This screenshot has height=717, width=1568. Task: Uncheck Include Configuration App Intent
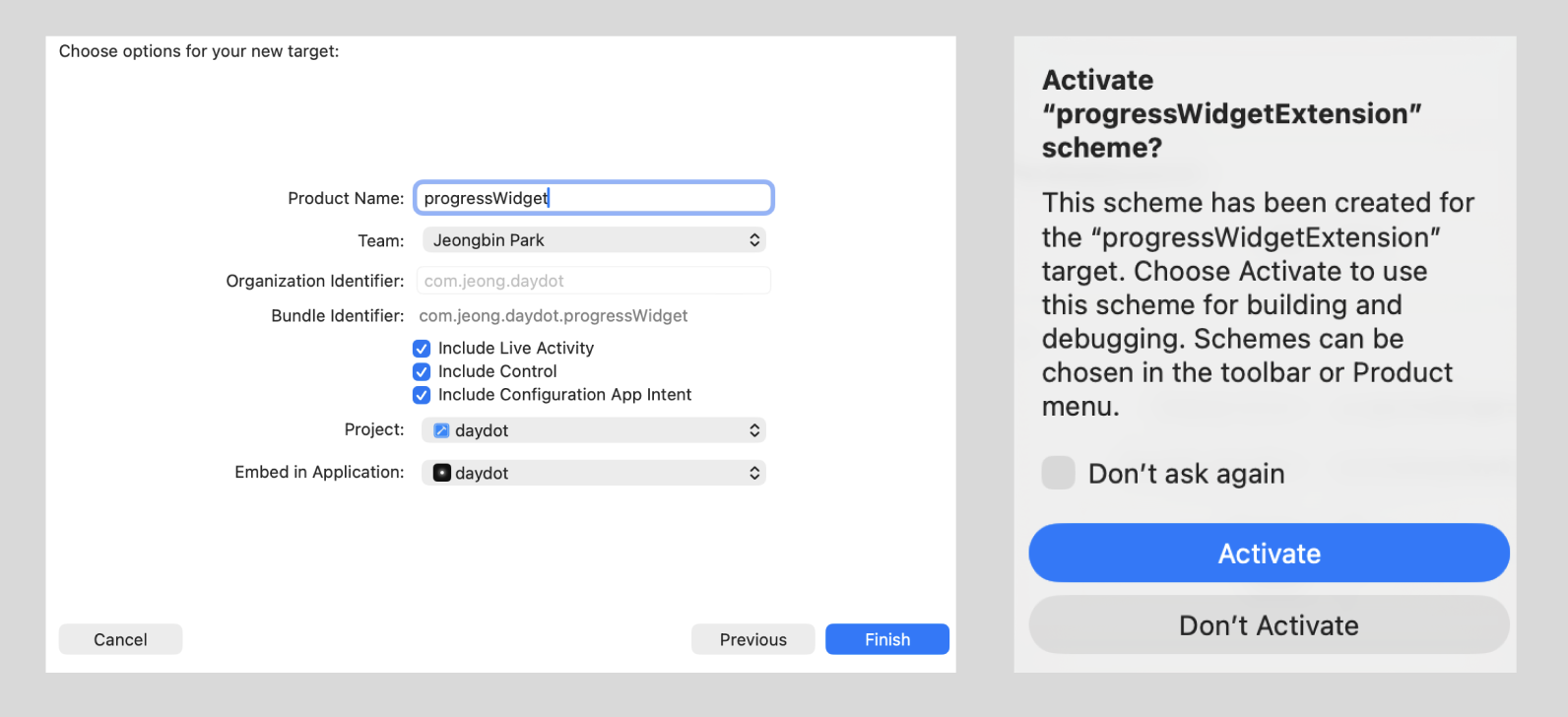pos(422,395)
